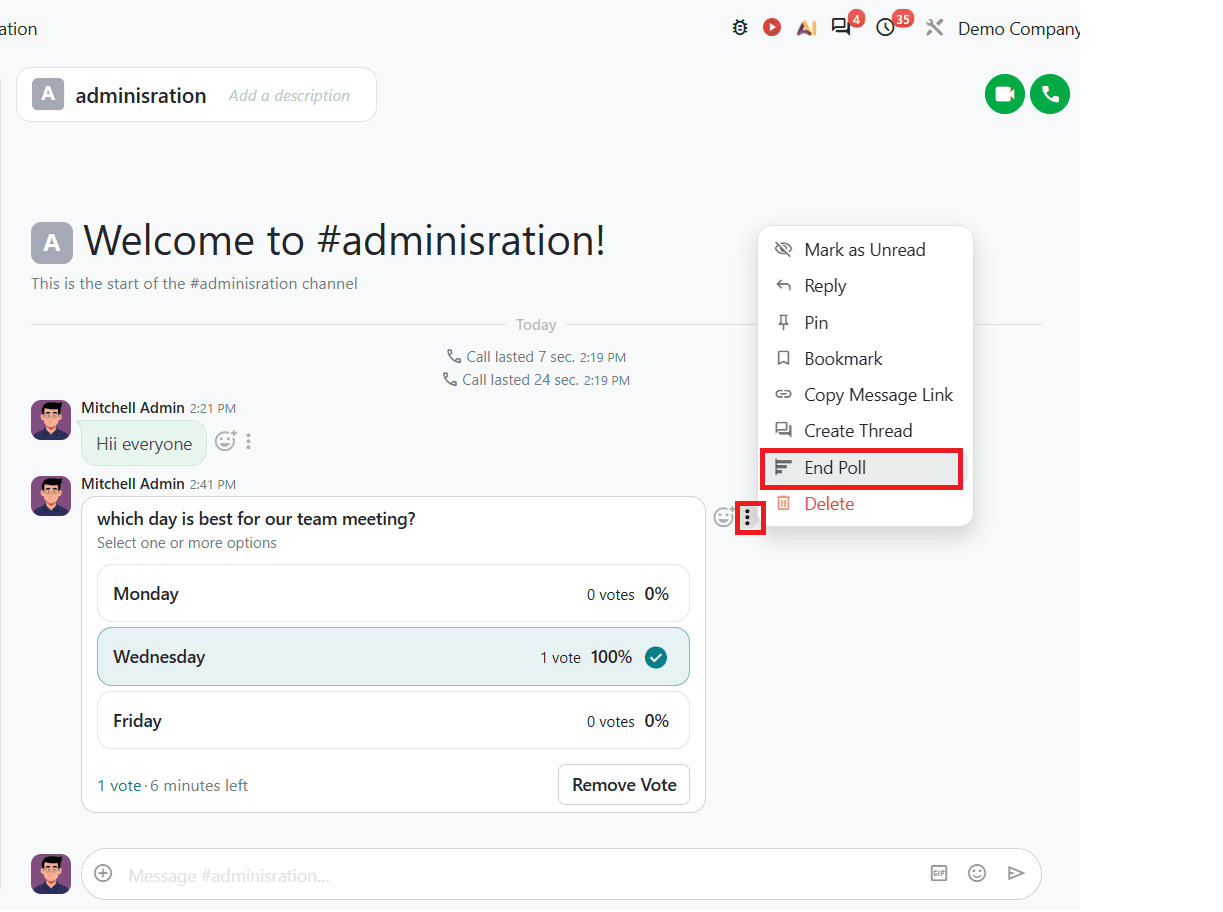
Task: Click the Hii everyone message bubble
Action: (144, 443)
